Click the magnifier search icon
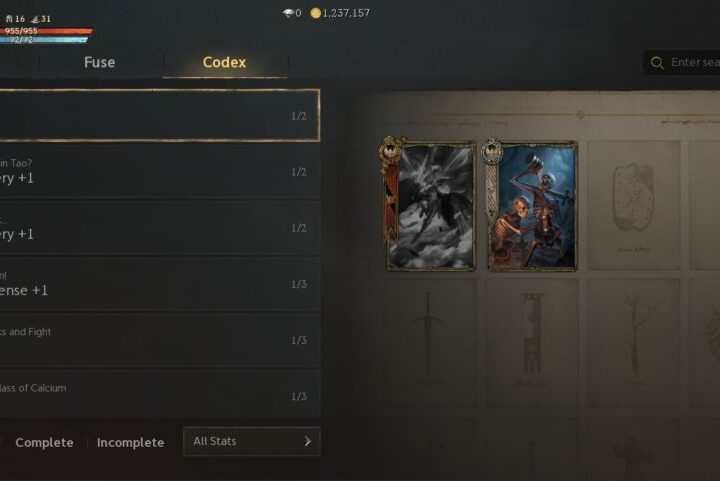This screenshot has height=481, width=720. 657,63
